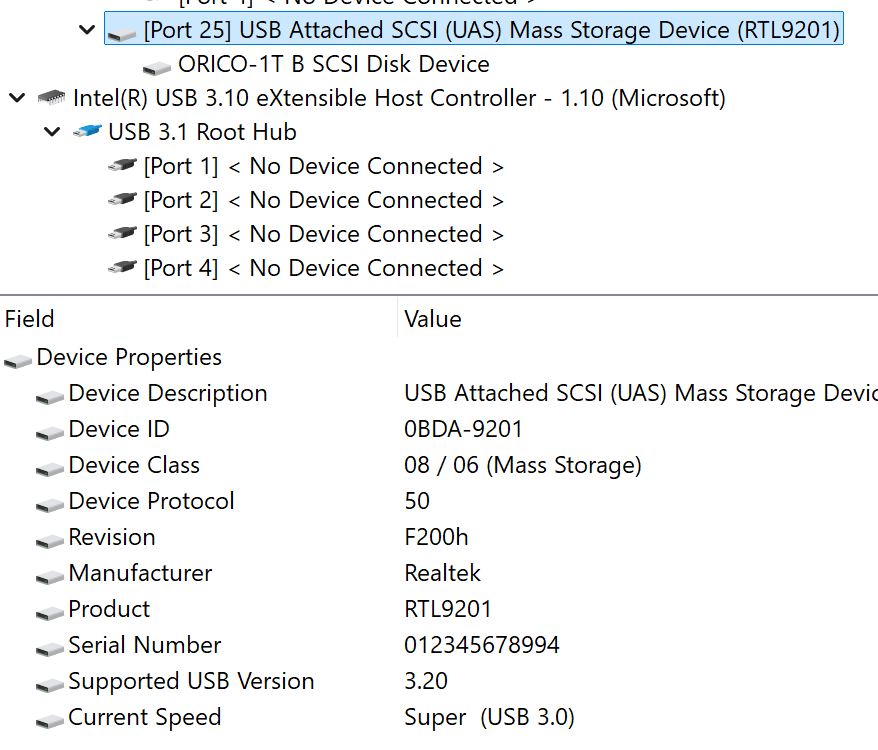Image resolution: width=878 pixels, height=750 pixels.
Task: Click the Intel host controller chip icon
Action: pos(51,98)
